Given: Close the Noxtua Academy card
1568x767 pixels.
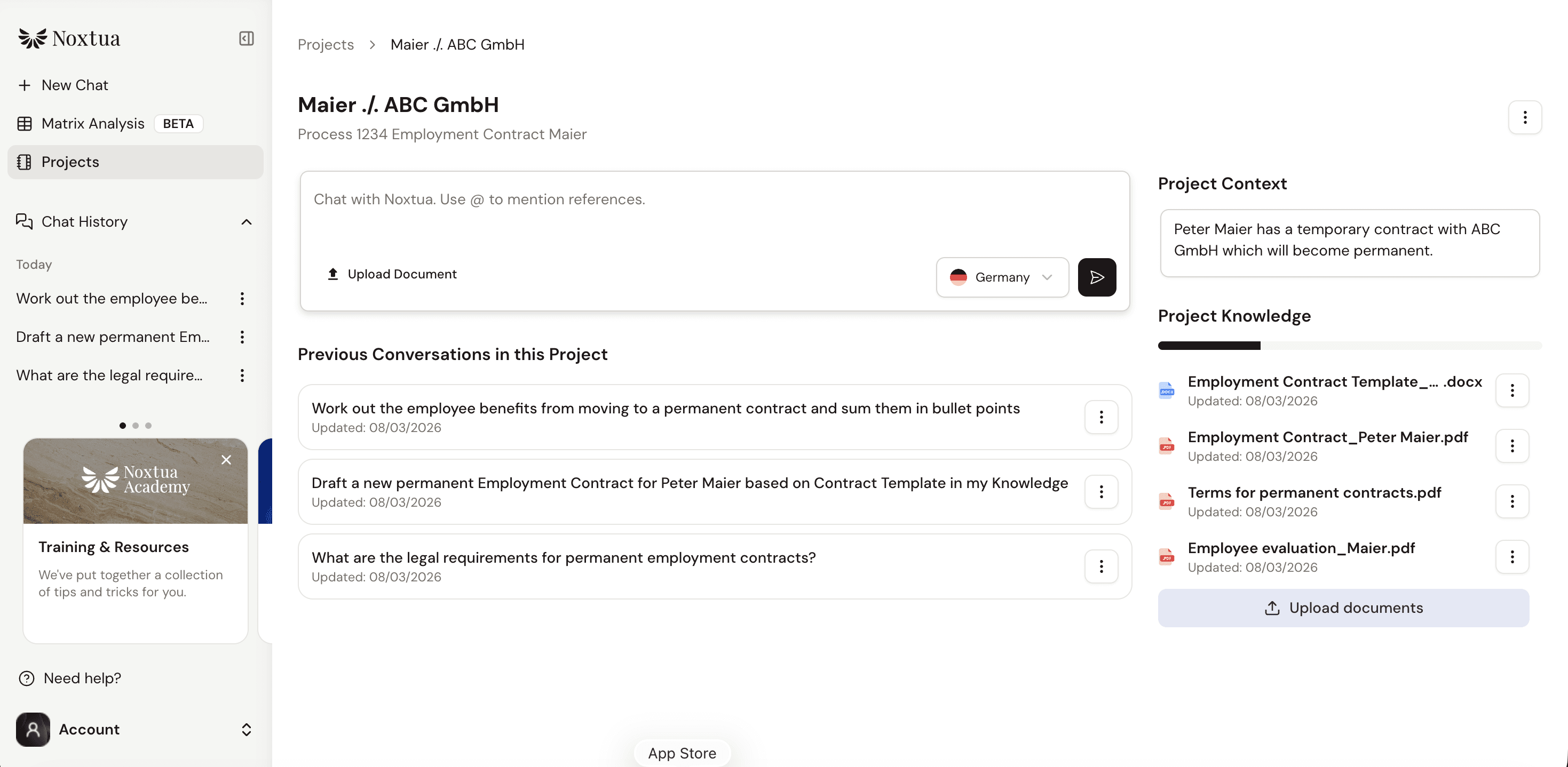Looking at the screenshot, I should coord(226,460).
